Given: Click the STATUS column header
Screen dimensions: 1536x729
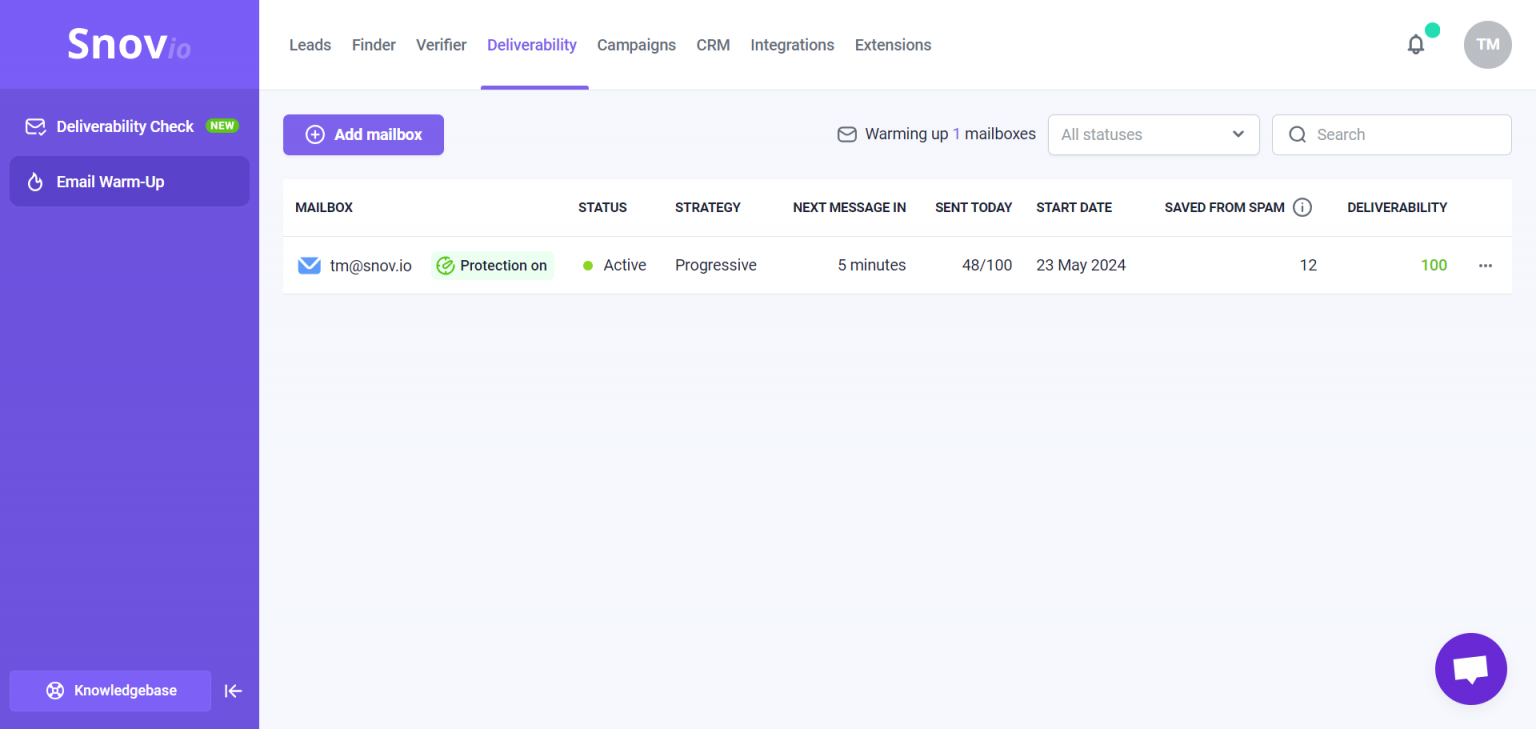Looking at the screenshot, I should point(602,208).
